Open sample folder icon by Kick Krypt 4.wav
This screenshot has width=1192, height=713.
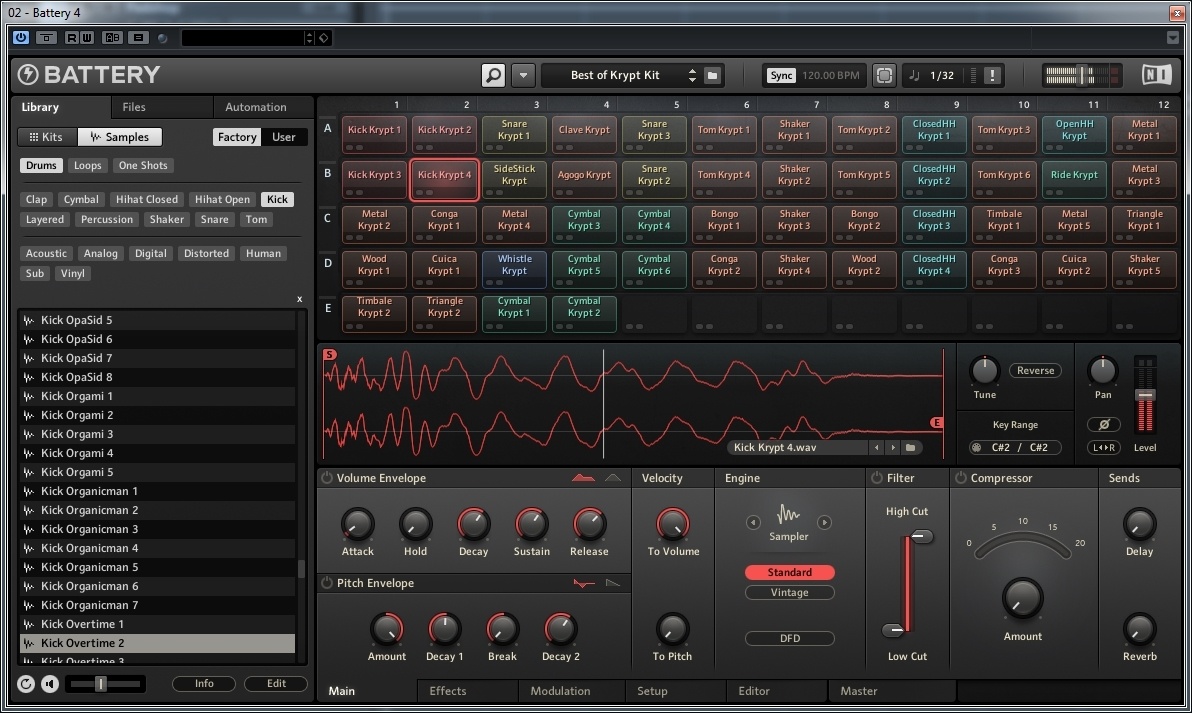coord(910,448)
